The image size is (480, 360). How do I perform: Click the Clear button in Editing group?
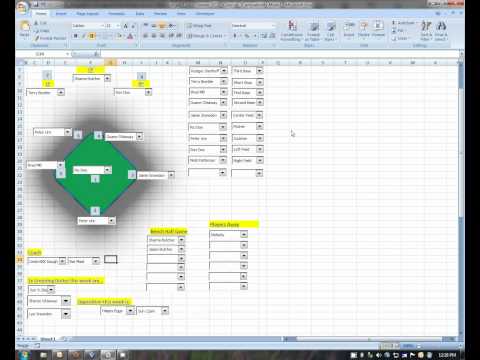400,38
